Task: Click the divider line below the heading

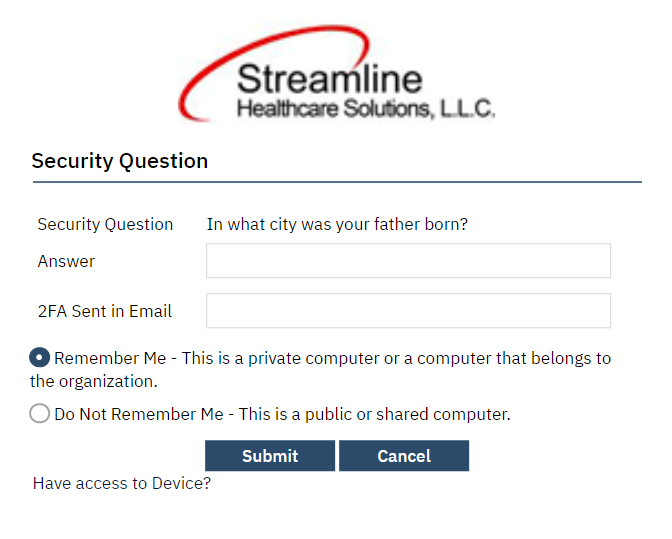Action: coord(337,182)
